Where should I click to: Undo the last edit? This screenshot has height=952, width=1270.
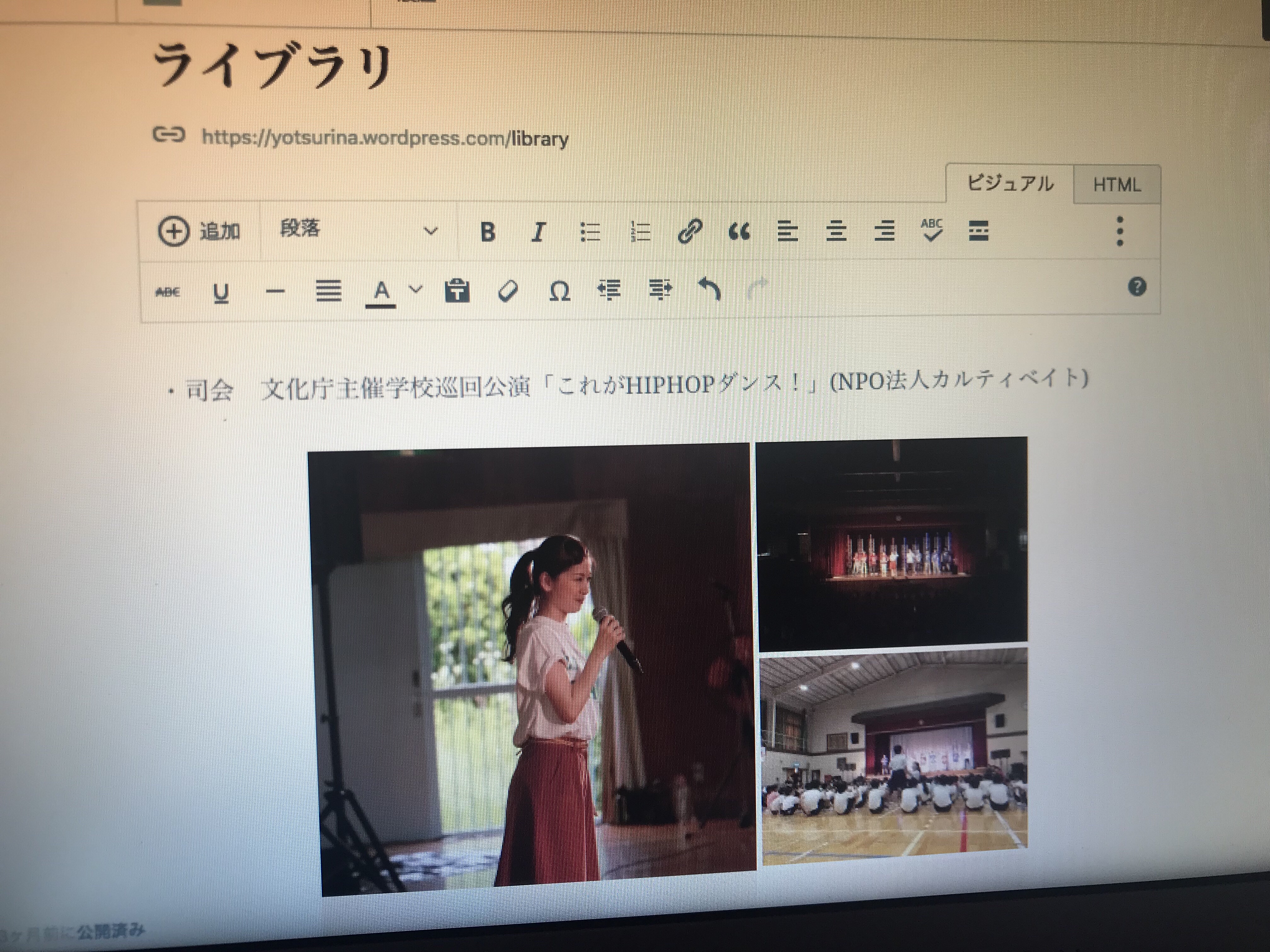click(710, 289)
